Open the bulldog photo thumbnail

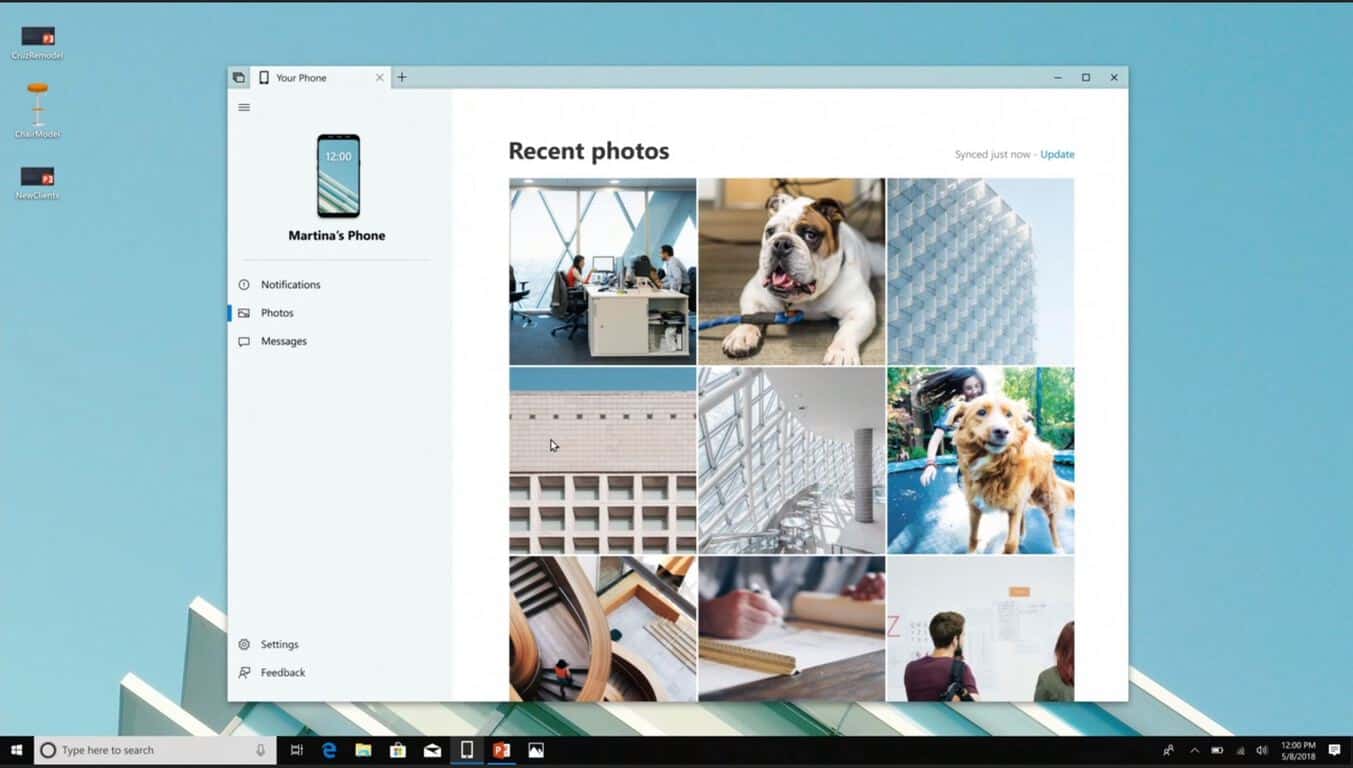pyautogui.click(x=791, y=271)
